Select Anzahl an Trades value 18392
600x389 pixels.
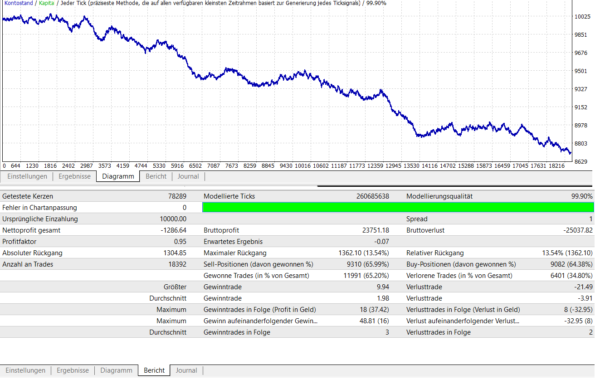pyautogui.click(x=178, y=264)
